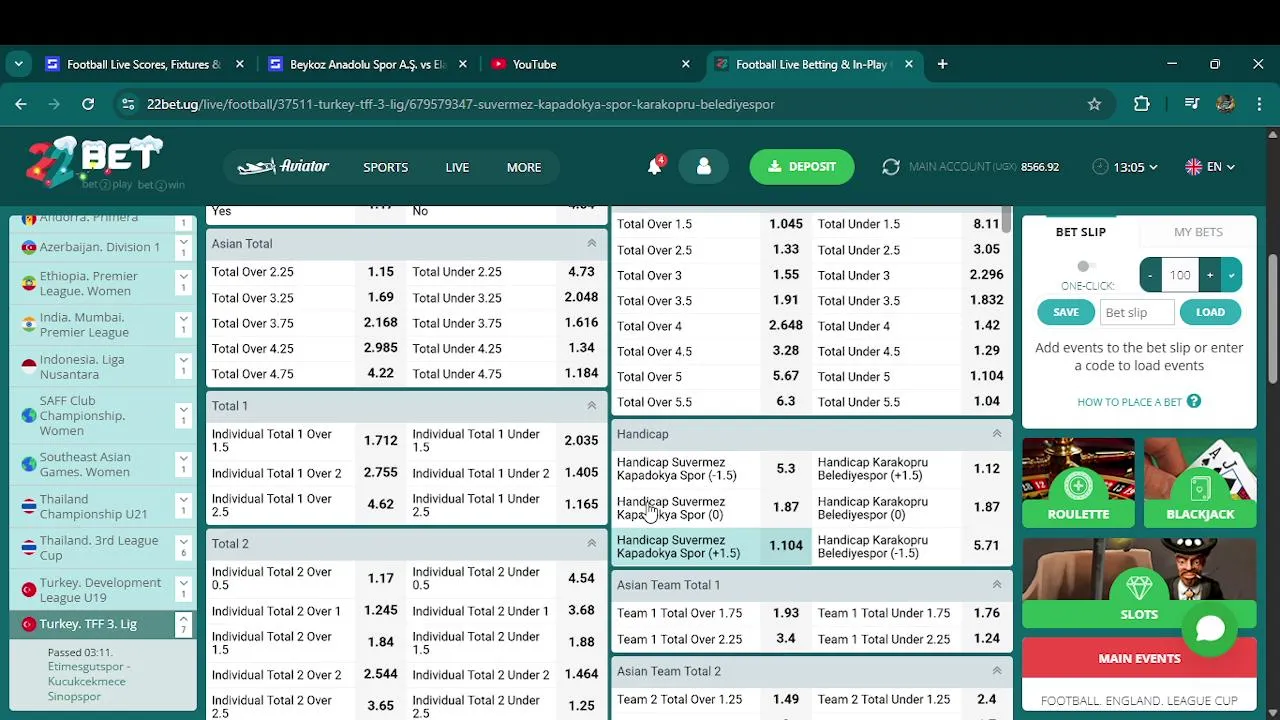Viewport: 1280px width, 720px height.
Task: Click the MAIN EVENTS banner
Action: 1139,658
